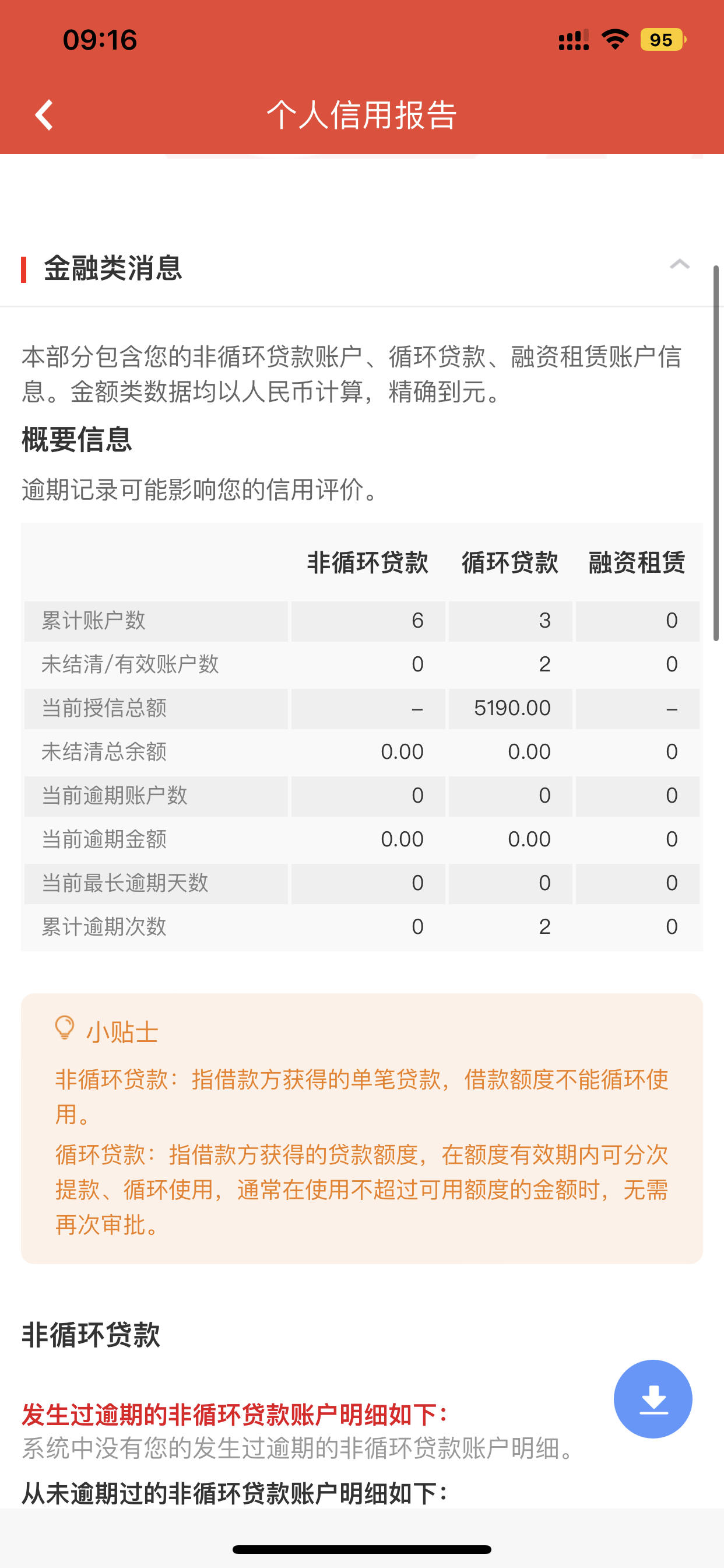Tap the cellular signal bars icon
This screenshot has height=1568, width=724.
573,40
